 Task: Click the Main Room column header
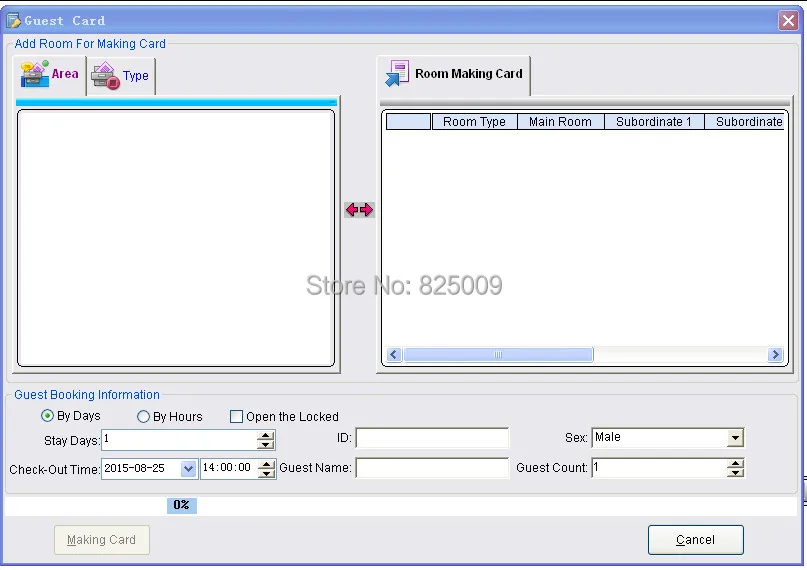(560, 122)
